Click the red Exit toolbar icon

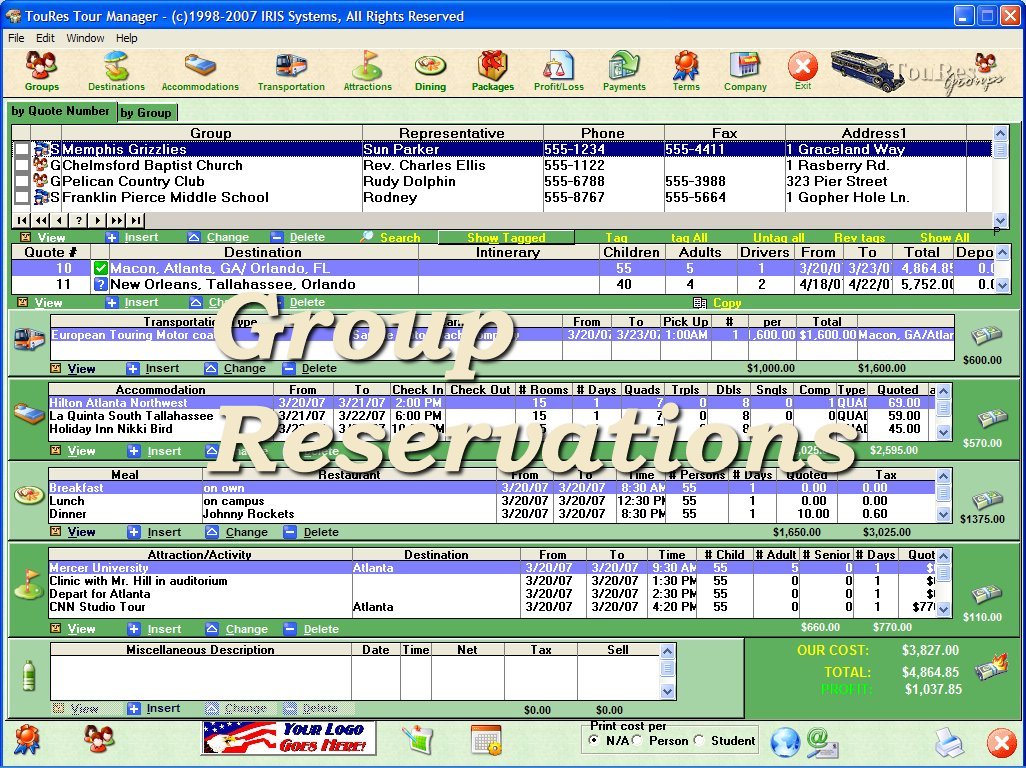pyautogui.click(x=803, y=70)
